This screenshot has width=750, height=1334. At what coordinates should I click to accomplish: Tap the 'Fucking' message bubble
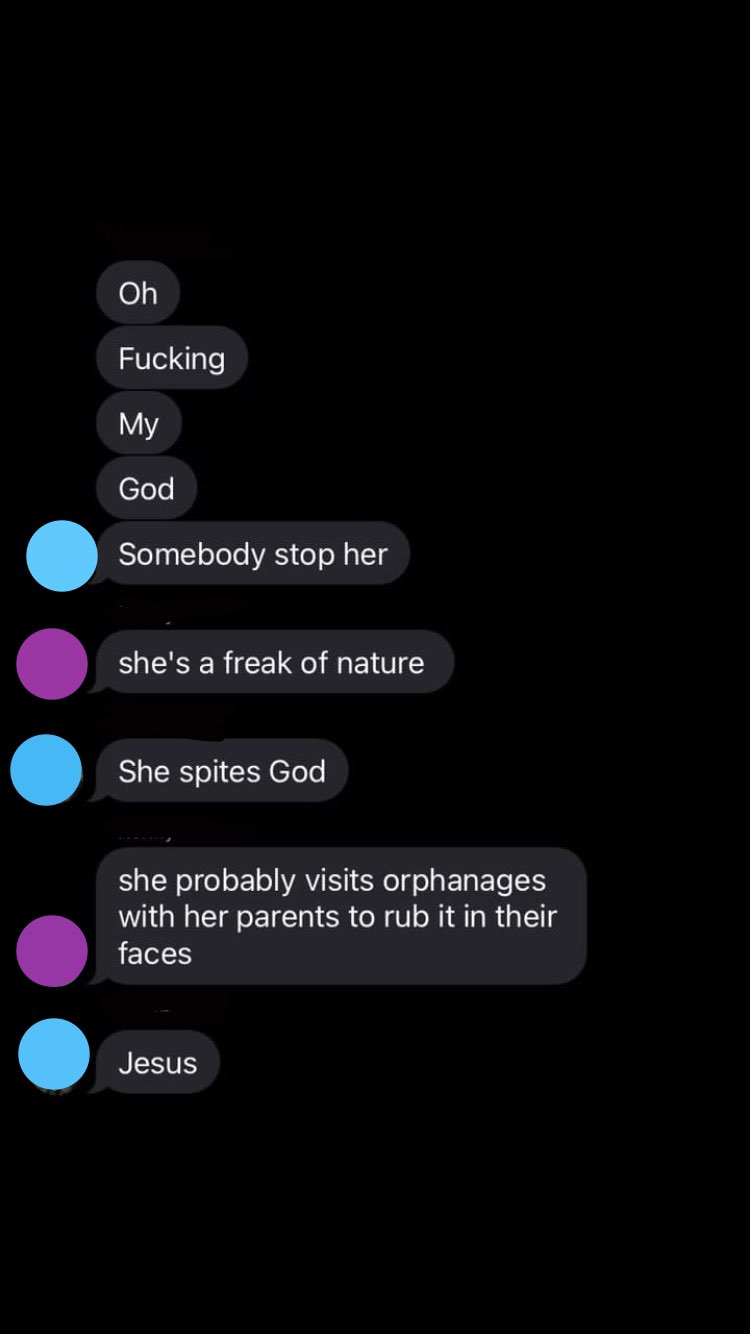pyautogui.click(x=172, y=358)
